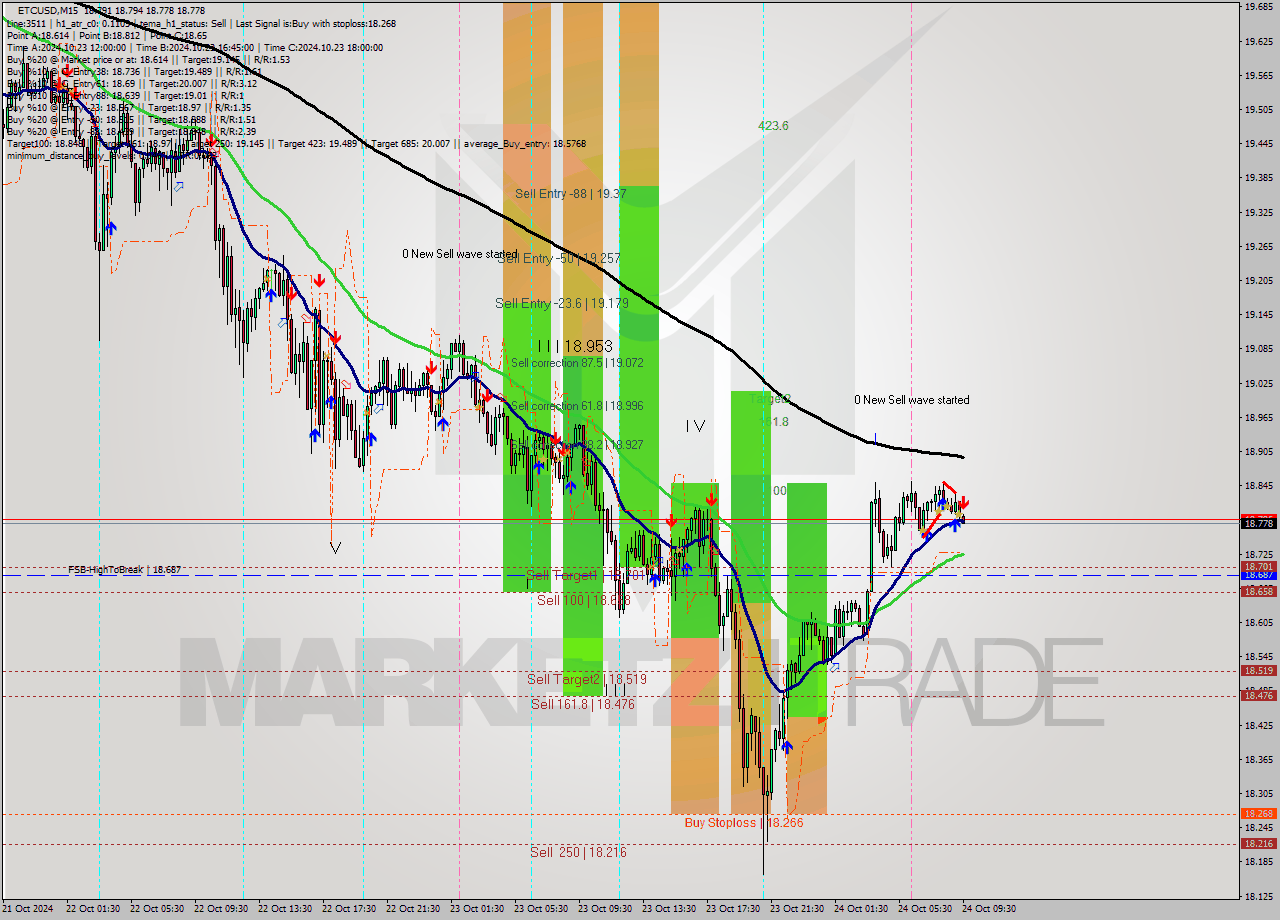Click the red 18.519 price tag
Screen dimensions: 1280x920
(1258, 671)
